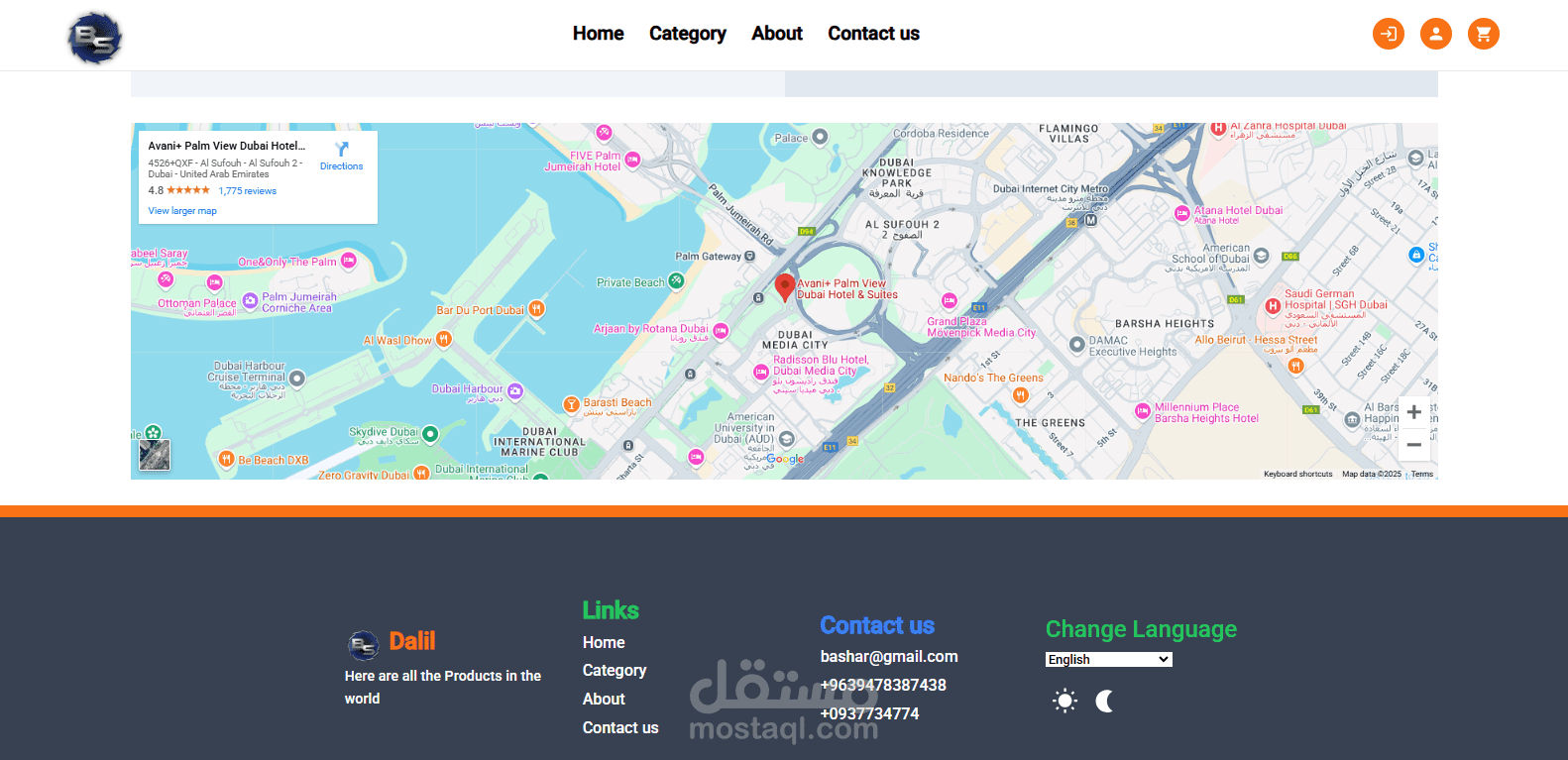1568x760 pixels.
Task: Click the phone number +9639478387438
Action: click(883, 685)
